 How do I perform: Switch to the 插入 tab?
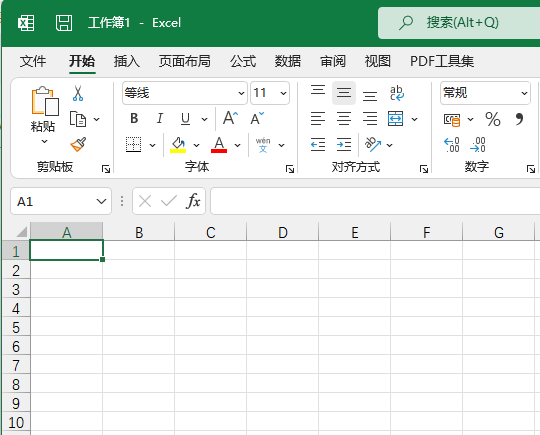coord(127,61)
